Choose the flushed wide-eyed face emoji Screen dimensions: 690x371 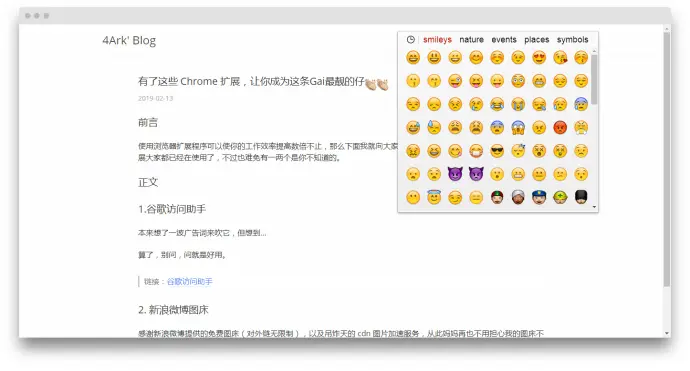518,81
